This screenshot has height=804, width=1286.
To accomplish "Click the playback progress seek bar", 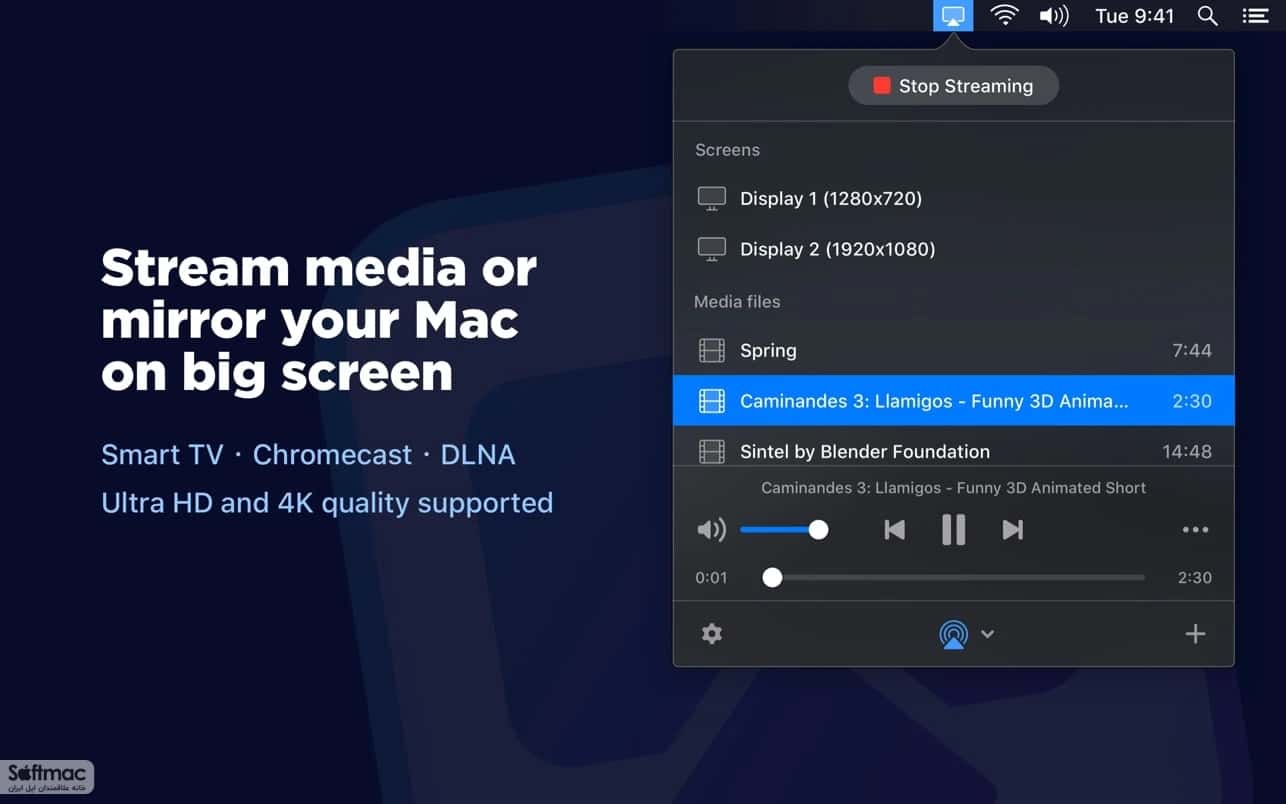I will pos(953,578).
